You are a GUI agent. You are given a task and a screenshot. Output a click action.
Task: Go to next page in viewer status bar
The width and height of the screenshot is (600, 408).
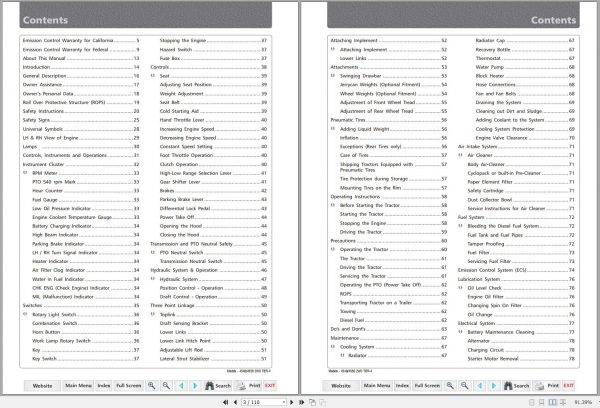tap(292, 402)
